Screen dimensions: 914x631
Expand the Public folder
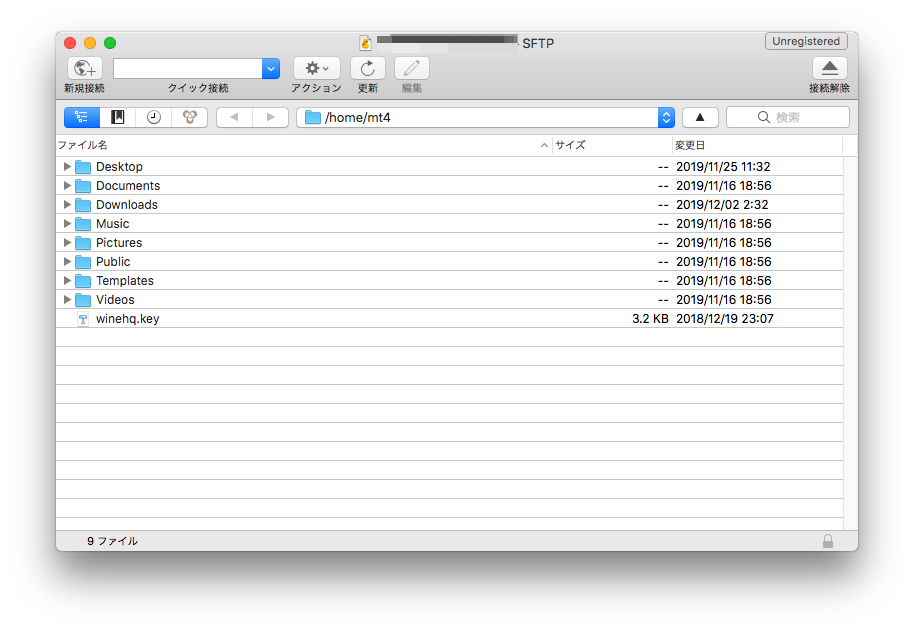(x=67, y=262)
